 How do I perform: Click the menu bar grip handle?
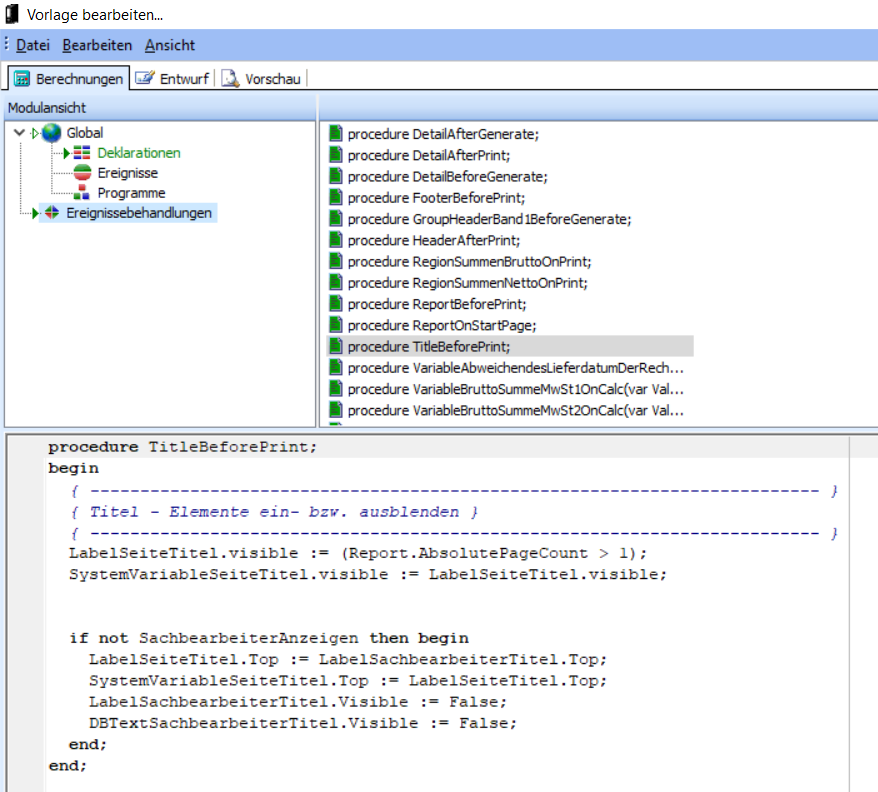[6, 44]
